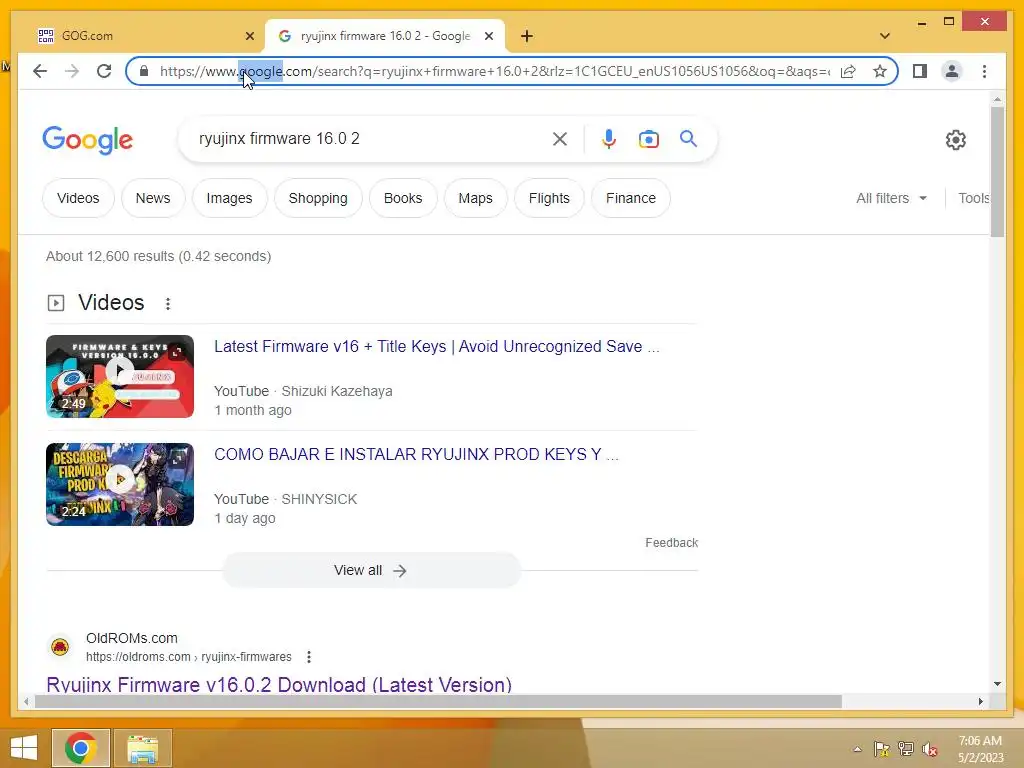Viewport: 1024px width, 768px height.
Task: Select the ryujinx firmware Google tab
Action: tap(385, 36)
